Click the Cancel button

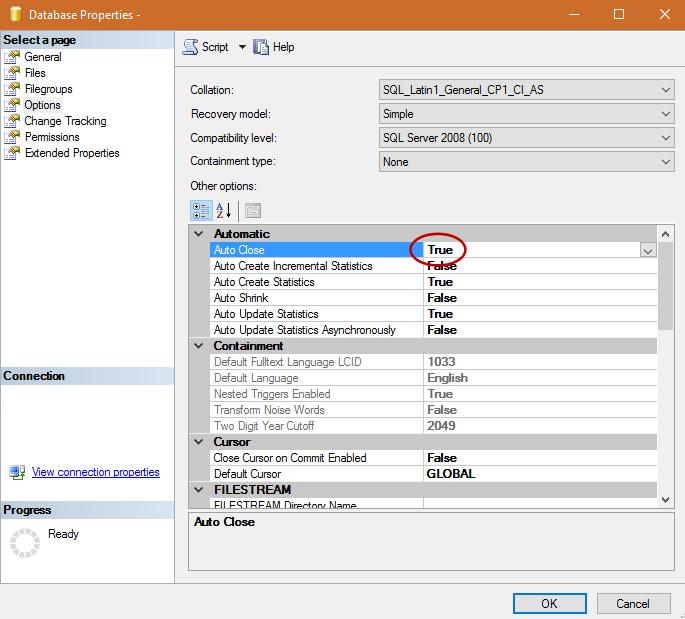click(x=633, y=603)
